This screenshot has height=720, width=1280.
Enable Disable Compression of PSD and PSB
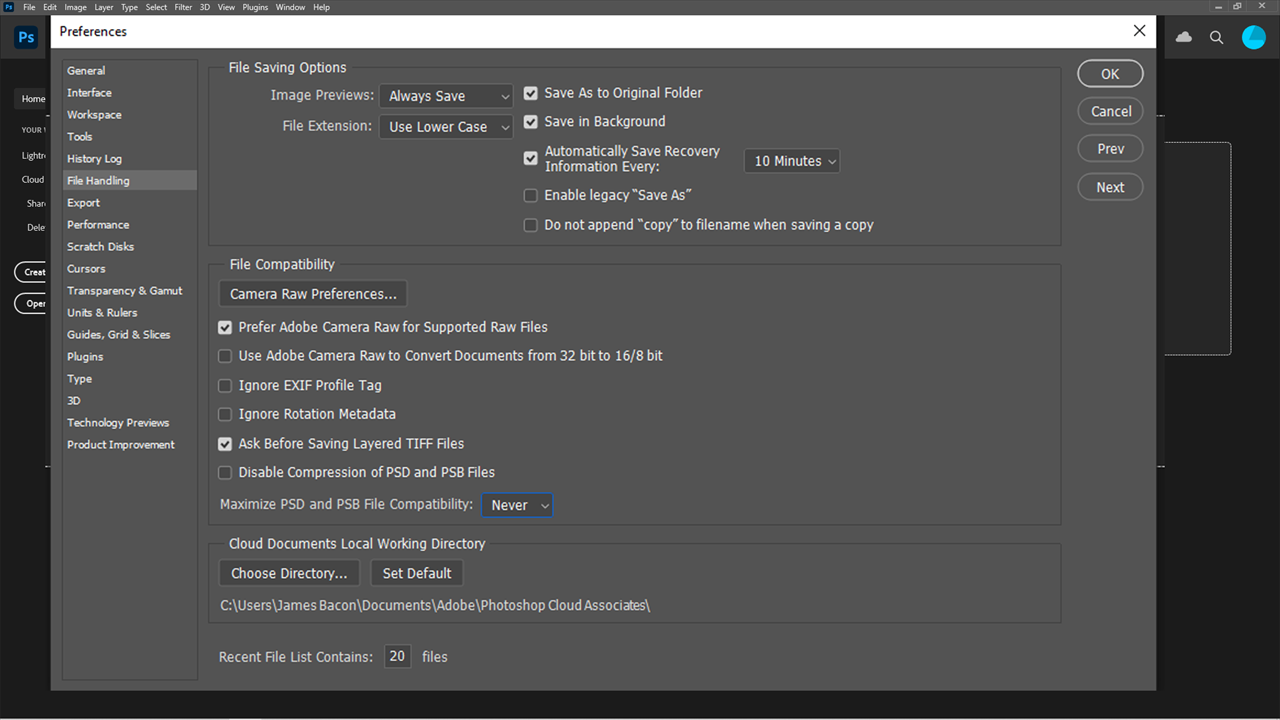pos(225,472)
